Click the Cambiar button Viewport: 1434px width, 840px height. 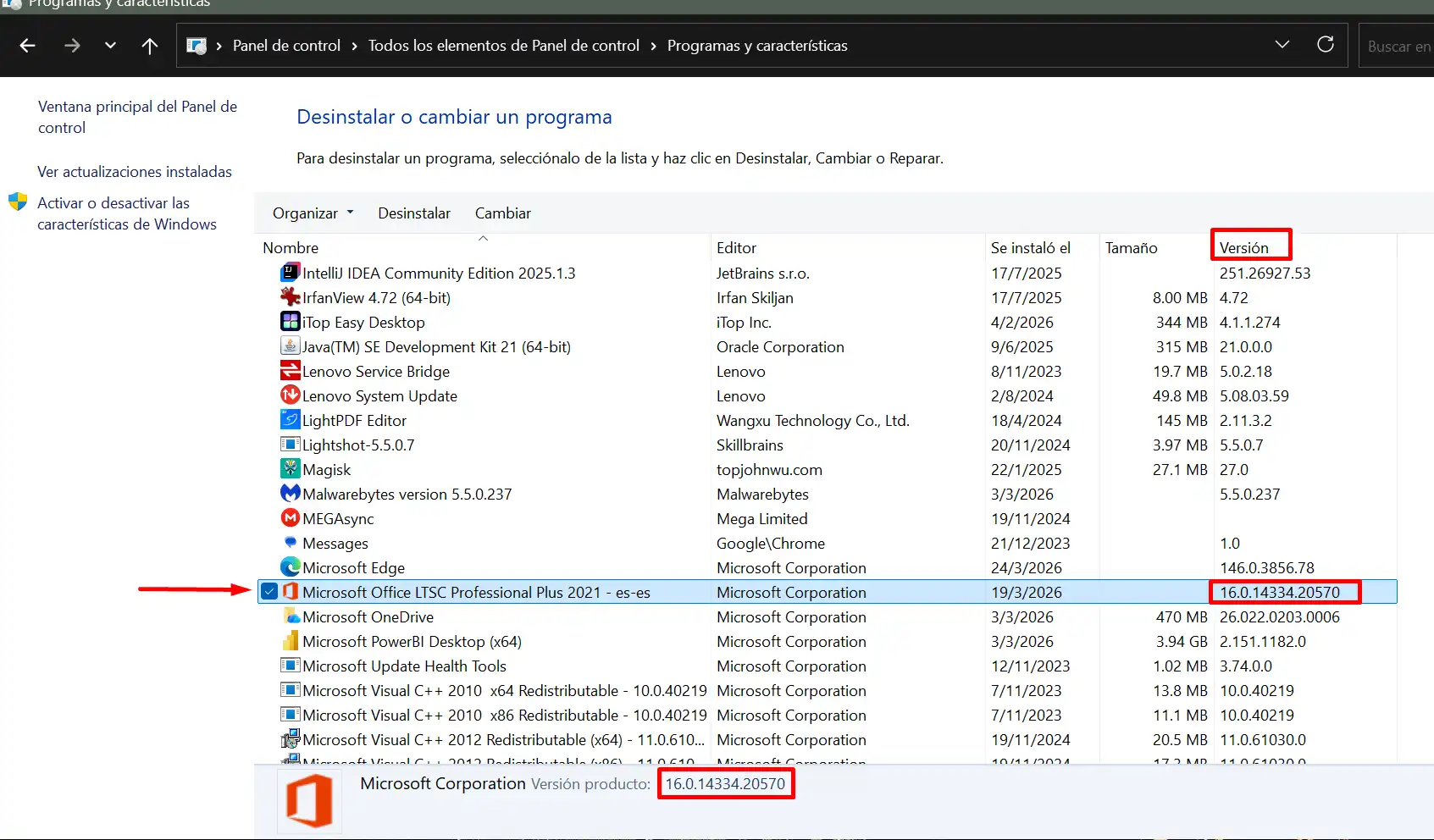pos(503,213)
